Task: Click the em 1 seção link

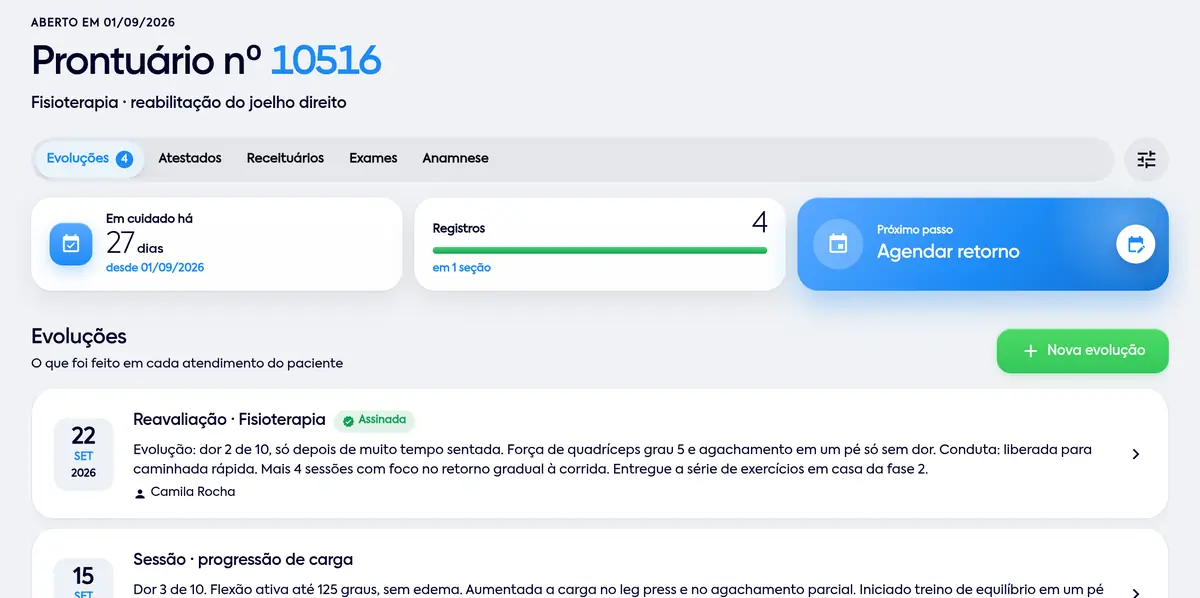Action: [x=461, y=268]
